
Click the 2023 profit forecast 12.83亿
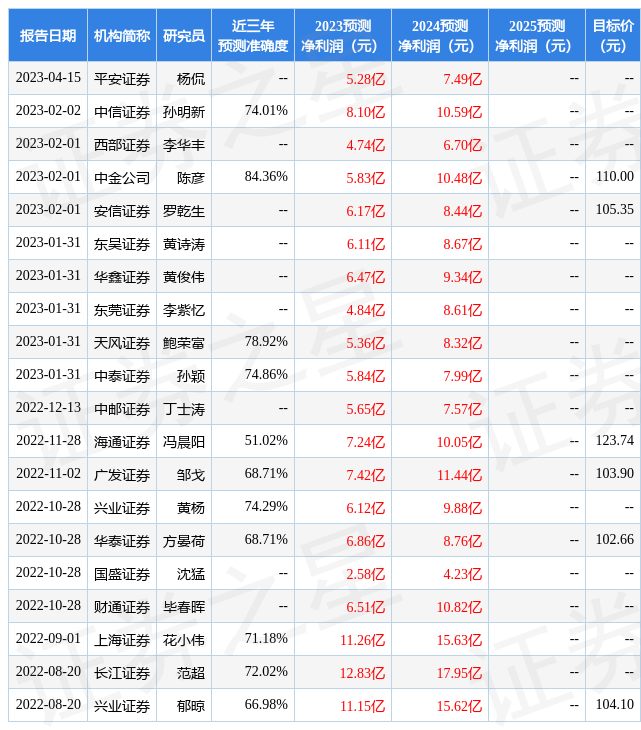point(362,673)
